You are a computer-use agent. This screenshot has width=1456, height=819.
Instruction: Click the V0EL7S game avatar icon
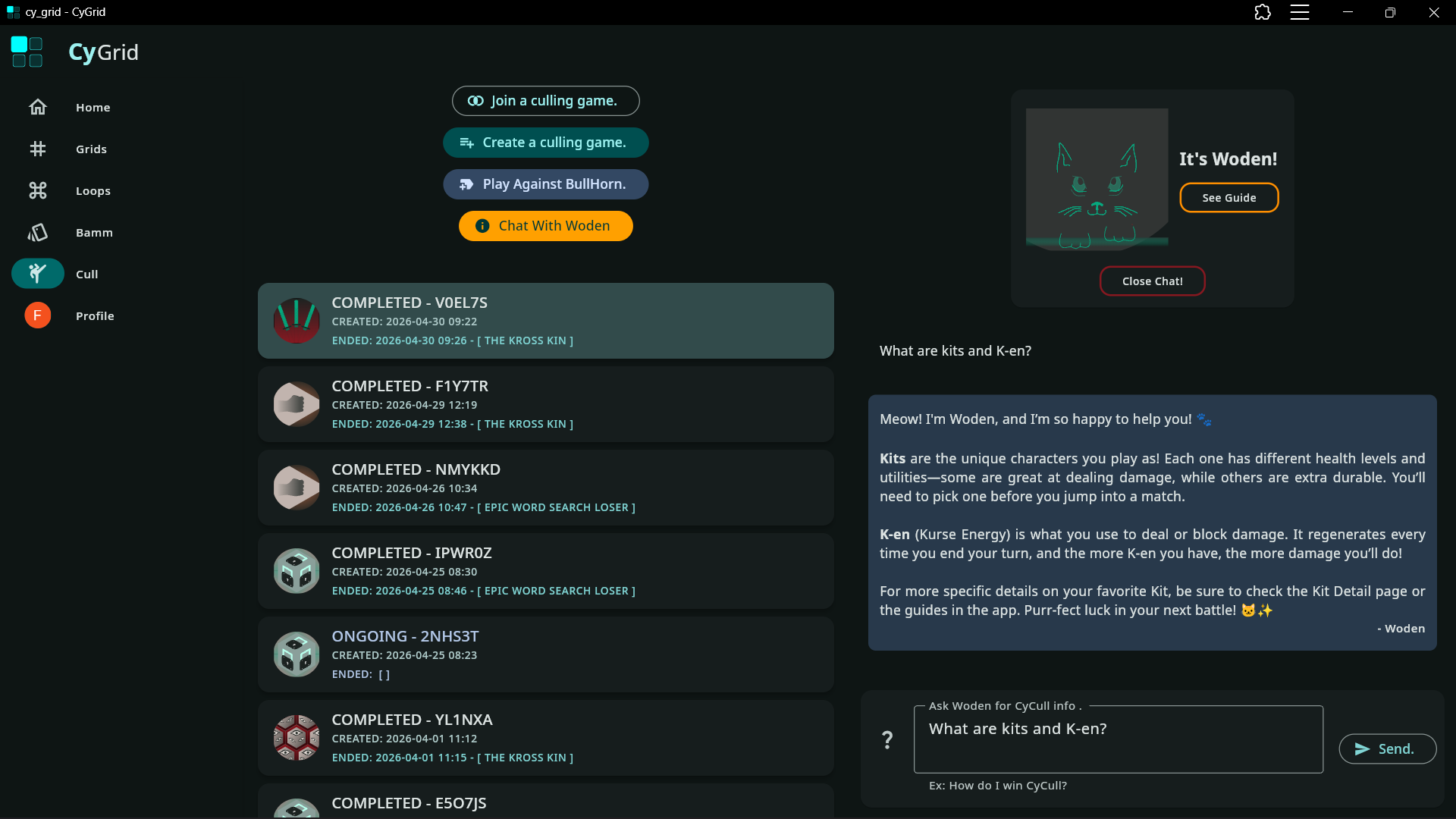(x=297, y=321)
